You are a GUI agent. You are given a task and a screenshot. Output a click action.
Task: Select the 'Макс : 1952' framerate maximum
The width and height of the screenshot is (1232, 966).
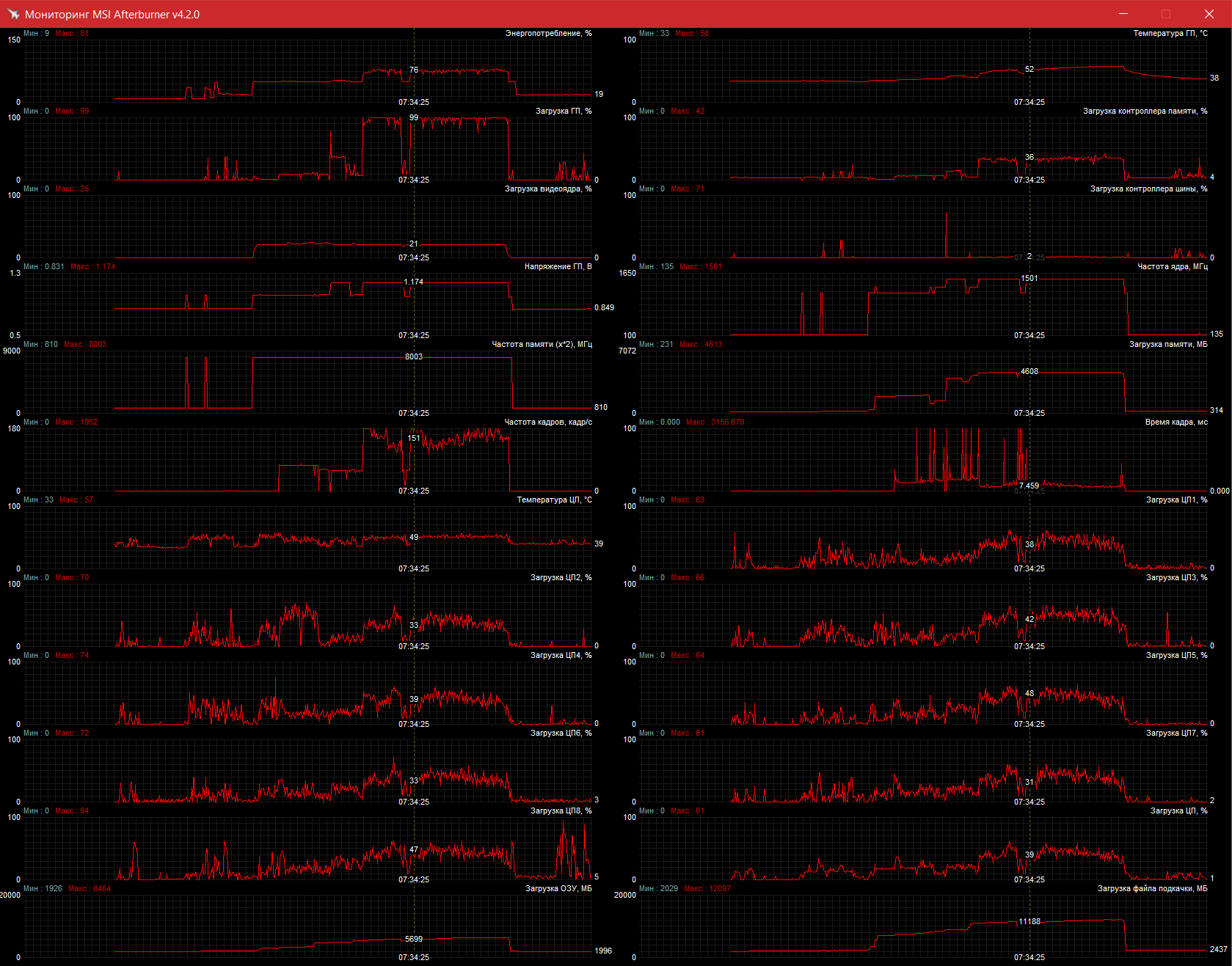tap(76, 422)
